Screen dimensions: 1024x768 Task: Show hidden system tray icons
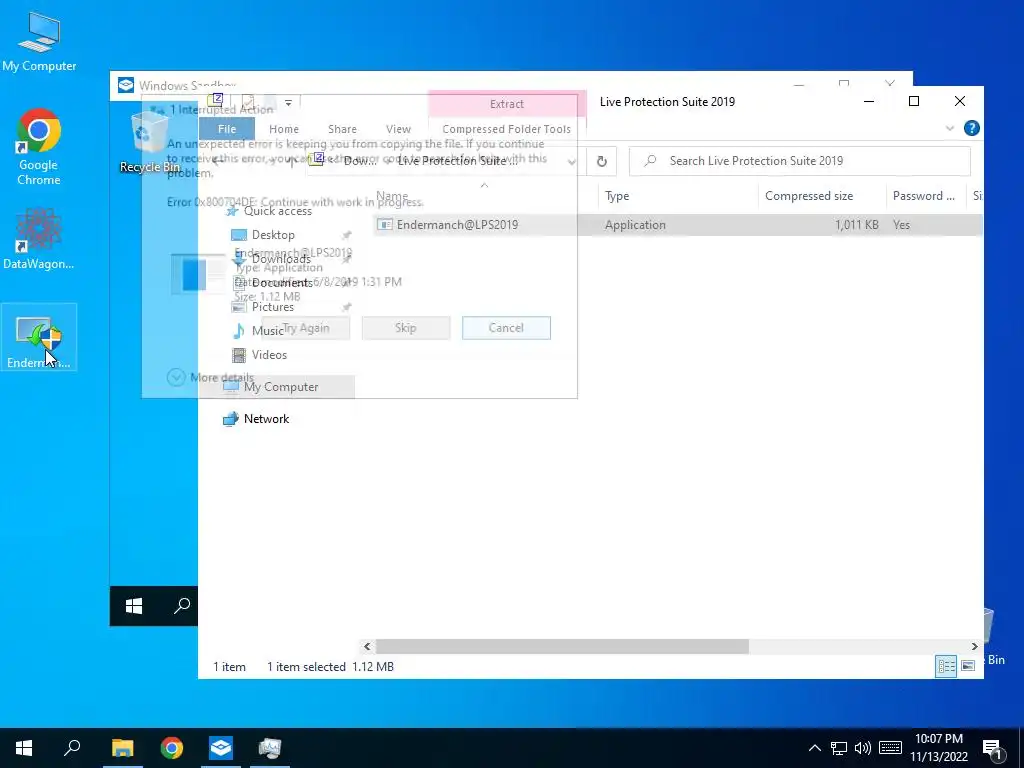(814, 748)
